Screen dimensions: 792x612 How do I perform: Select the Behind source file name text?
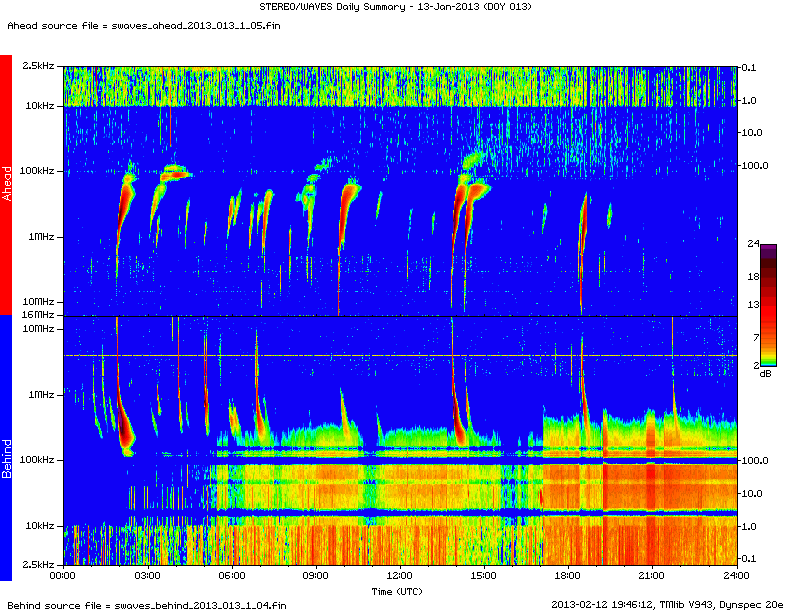(146, 604)
